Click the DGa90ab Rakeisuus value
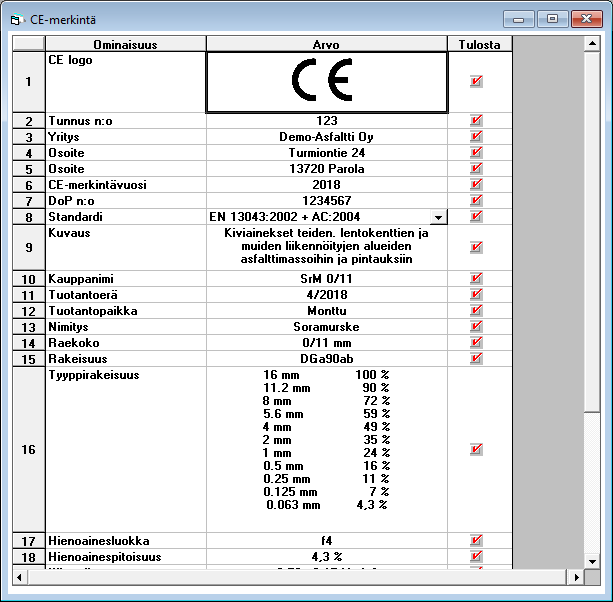 [x=326, y=359]
